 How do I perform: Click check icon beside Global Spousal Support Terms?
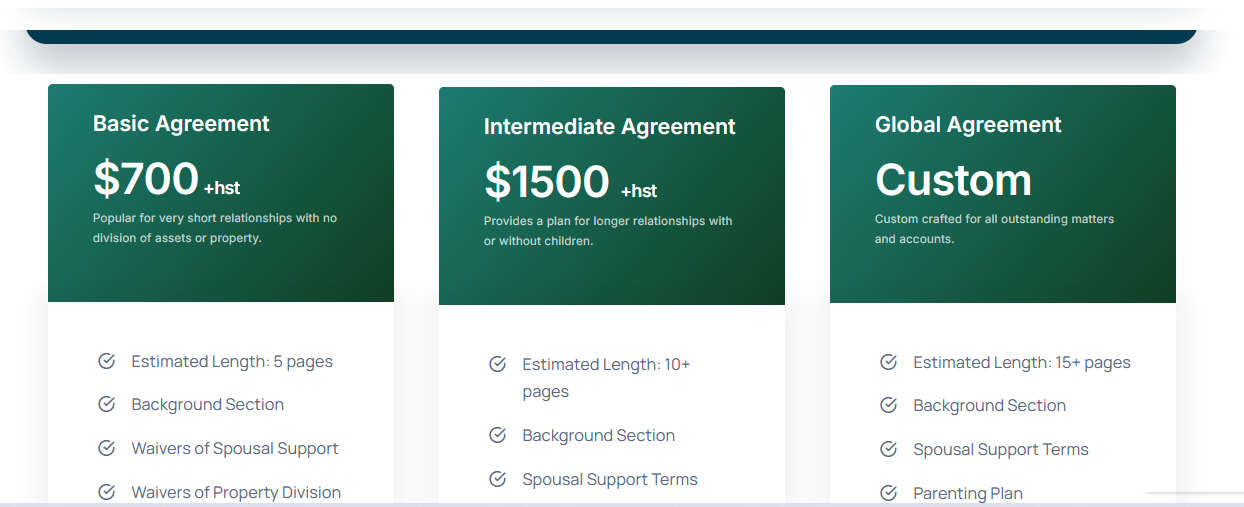coord(888,449)
